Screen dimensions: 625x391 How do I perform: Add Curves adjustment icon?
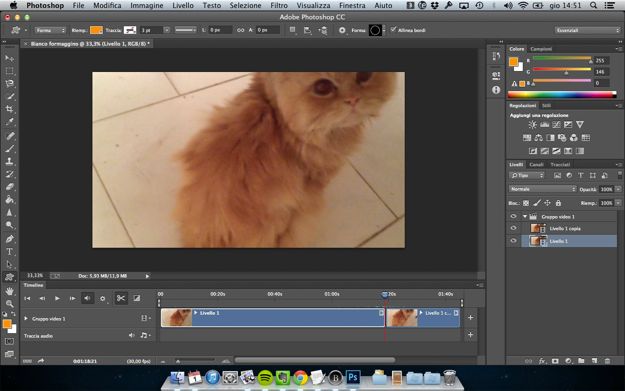click(556, 125)
